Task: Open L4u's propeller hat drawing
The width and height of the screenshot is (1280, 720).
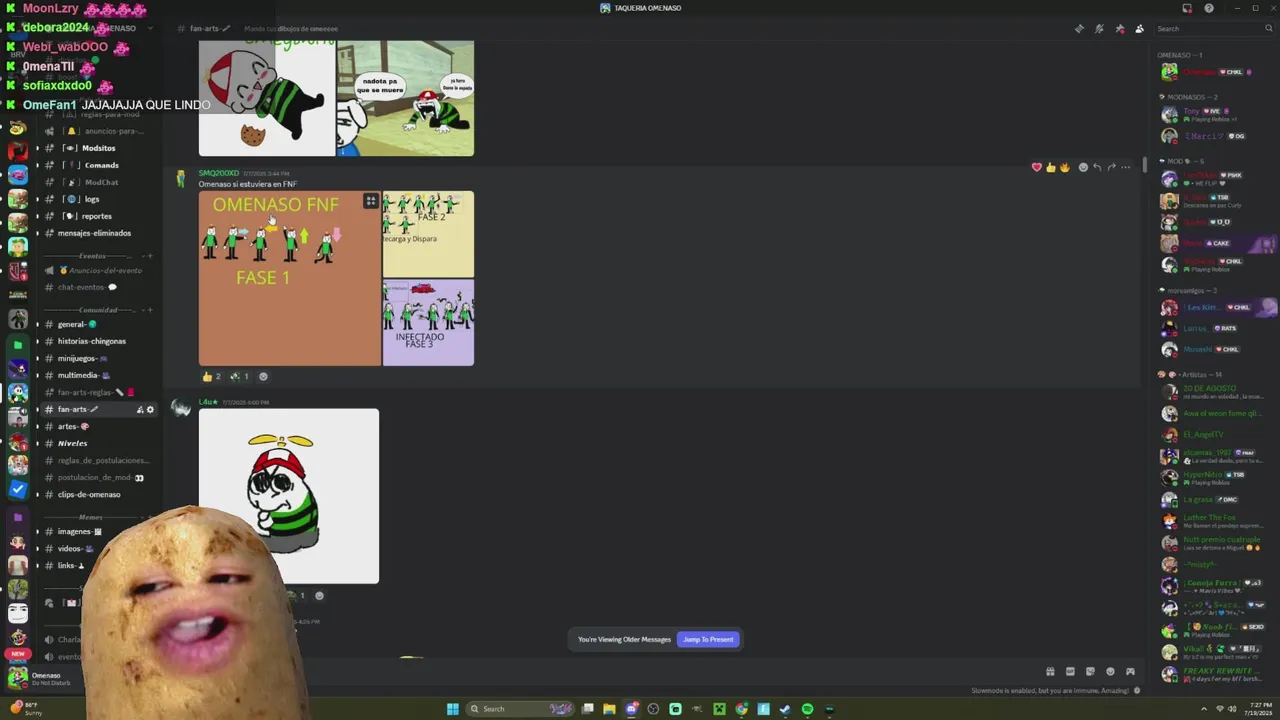Action: pos(289,496)
